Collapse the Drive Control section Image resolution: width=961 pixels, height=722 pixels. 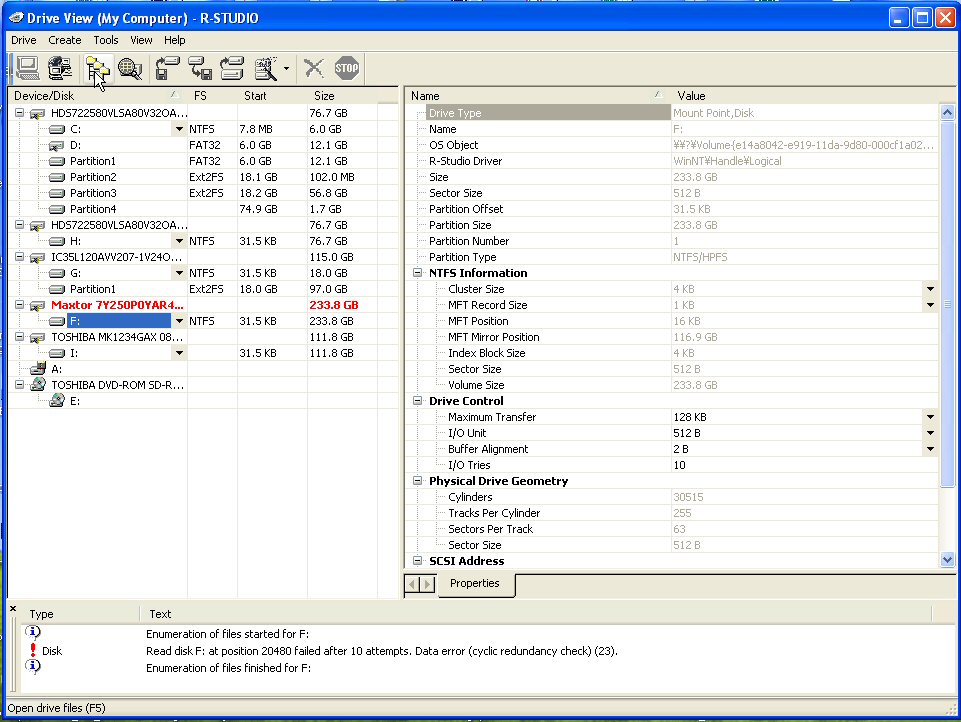(x=417, y=401)
